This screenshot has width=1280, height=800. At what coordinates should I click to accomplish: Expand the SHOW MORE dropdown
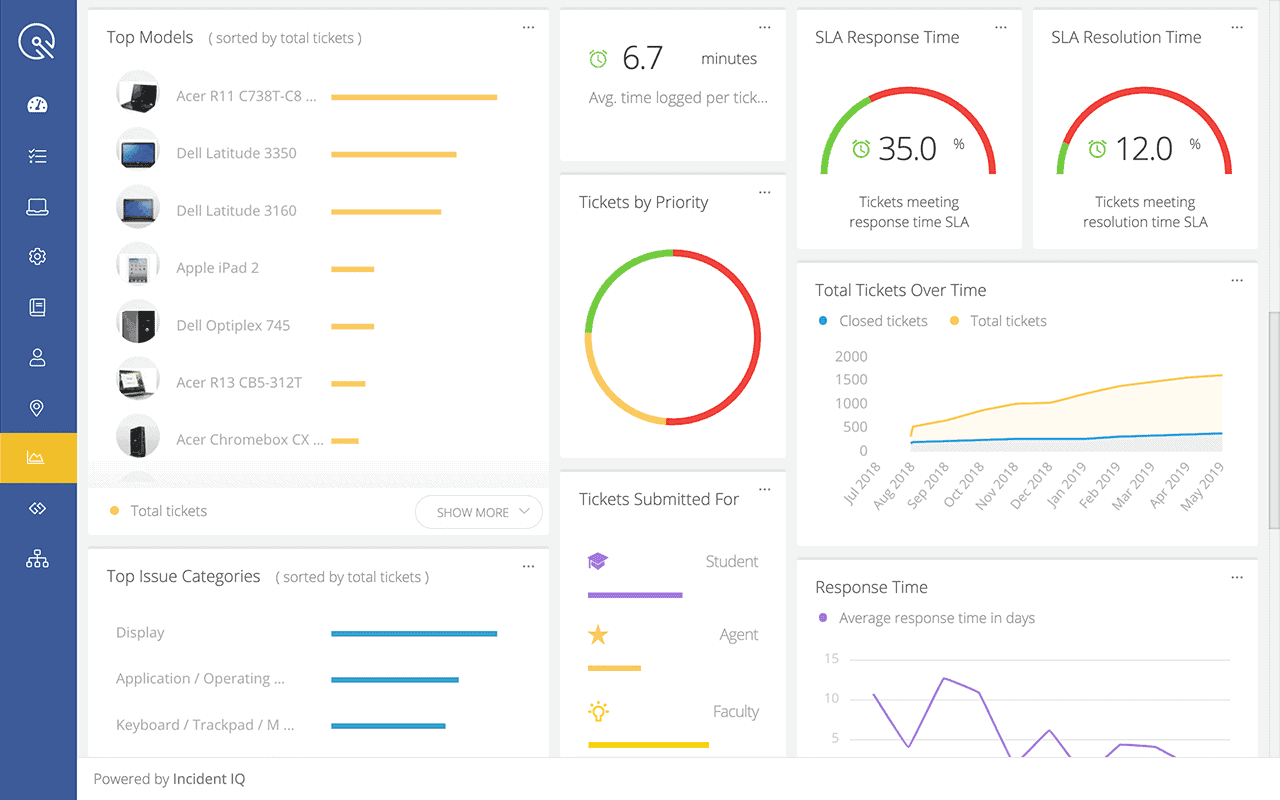[x=478, y=512]
